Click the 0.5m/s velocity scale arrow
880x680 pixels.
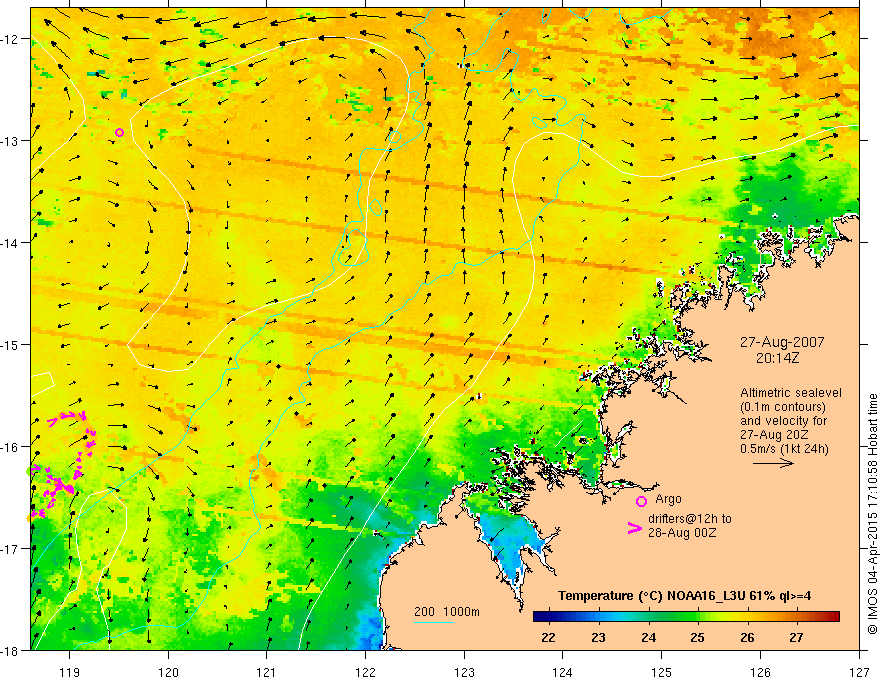(x=773, y=463)
